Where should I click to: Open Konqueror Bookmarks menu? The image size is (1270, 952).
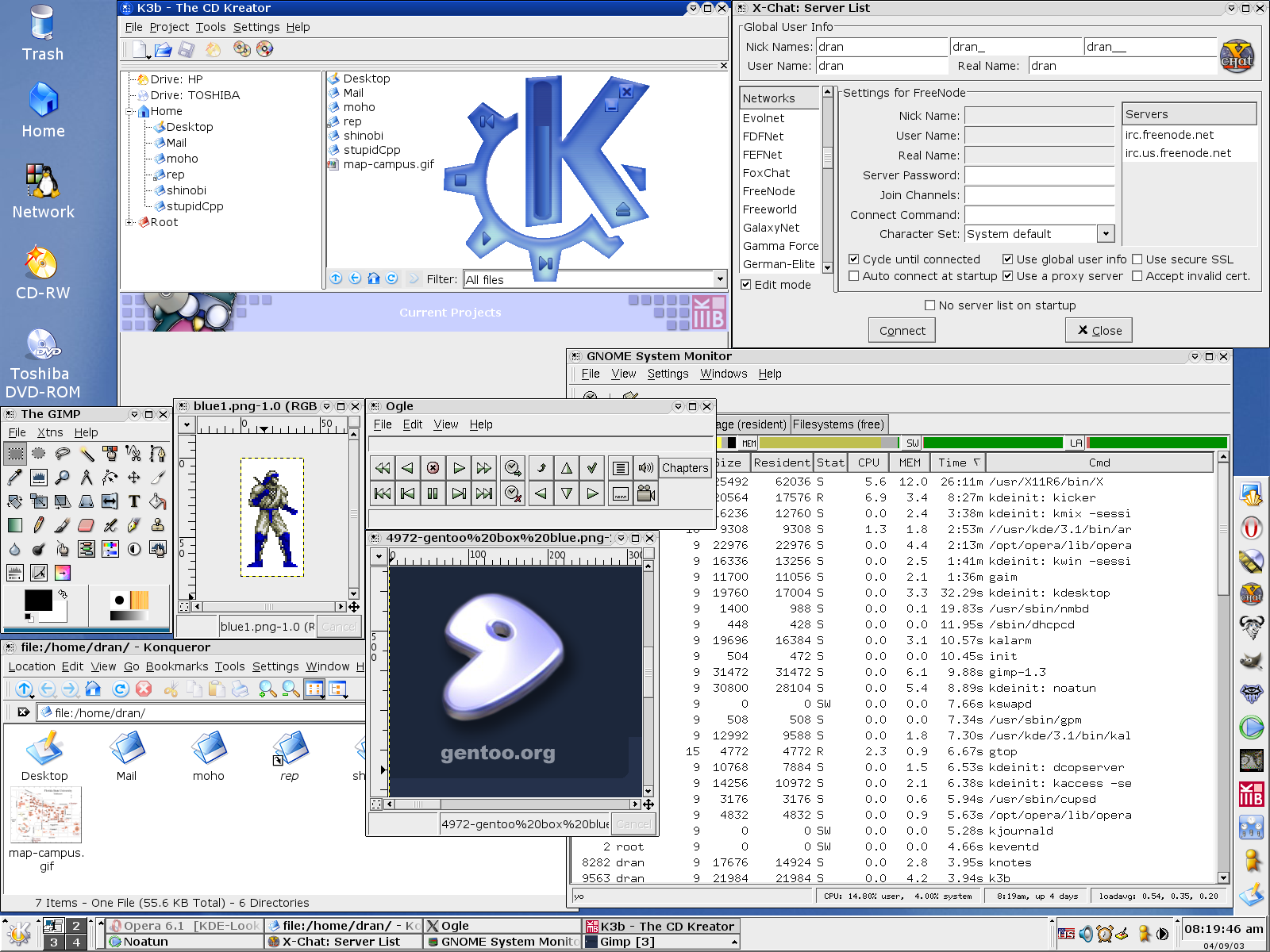(177, 666)
